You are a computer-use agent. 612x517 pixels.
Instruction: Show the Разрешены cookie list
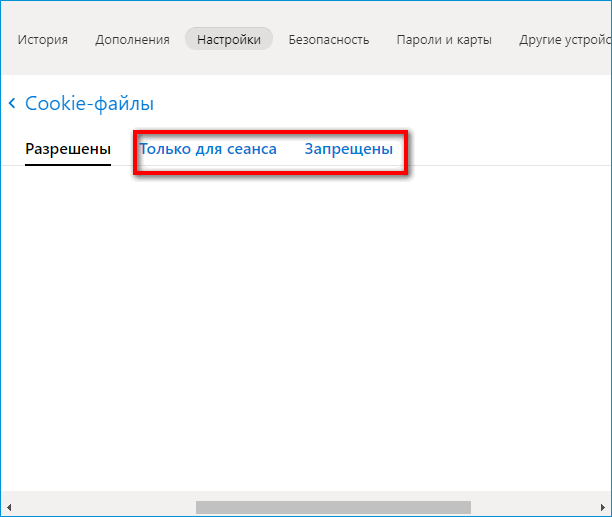[68, 149]
